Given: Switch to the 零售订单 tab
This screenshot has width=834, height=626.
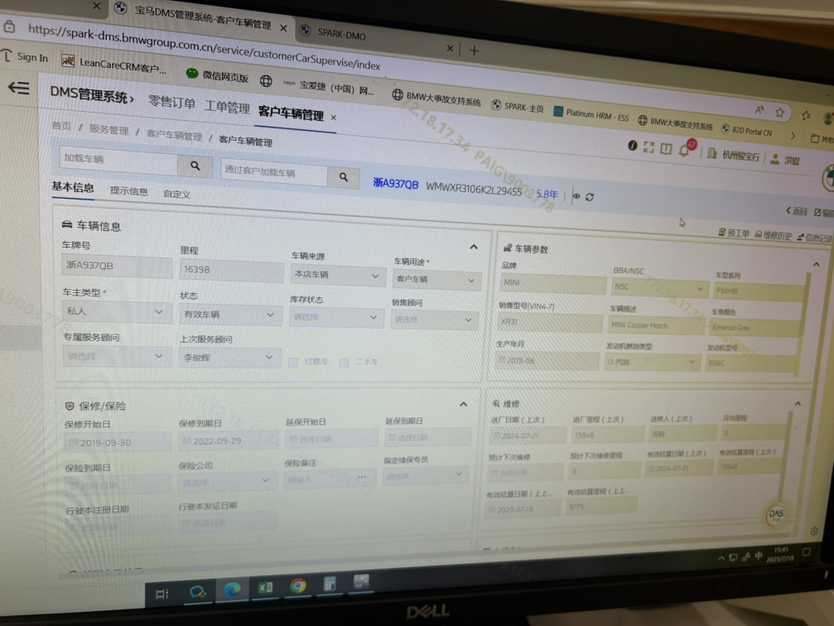Looking at the screenshot, I should coord(171,102).
